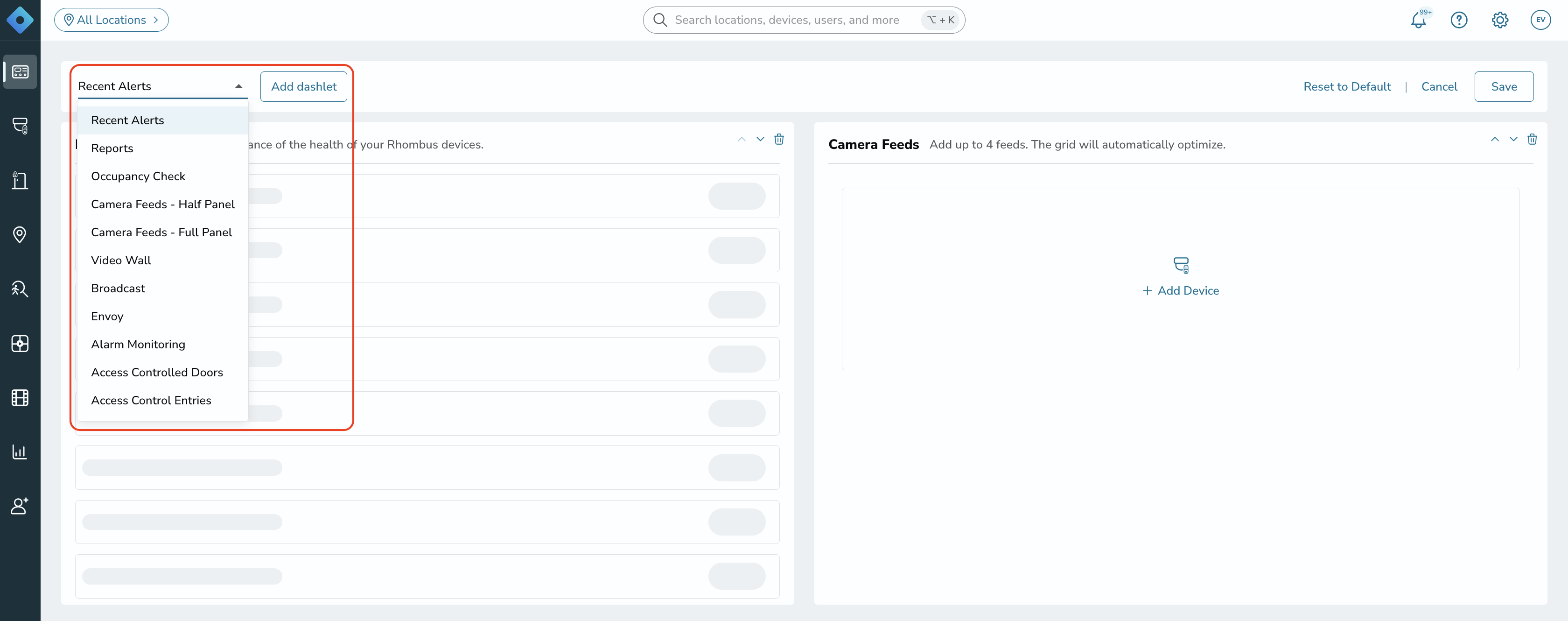Viewport: 1568px width, 621px height.
Task: Click Reset to Default link
Action: 1347,87
